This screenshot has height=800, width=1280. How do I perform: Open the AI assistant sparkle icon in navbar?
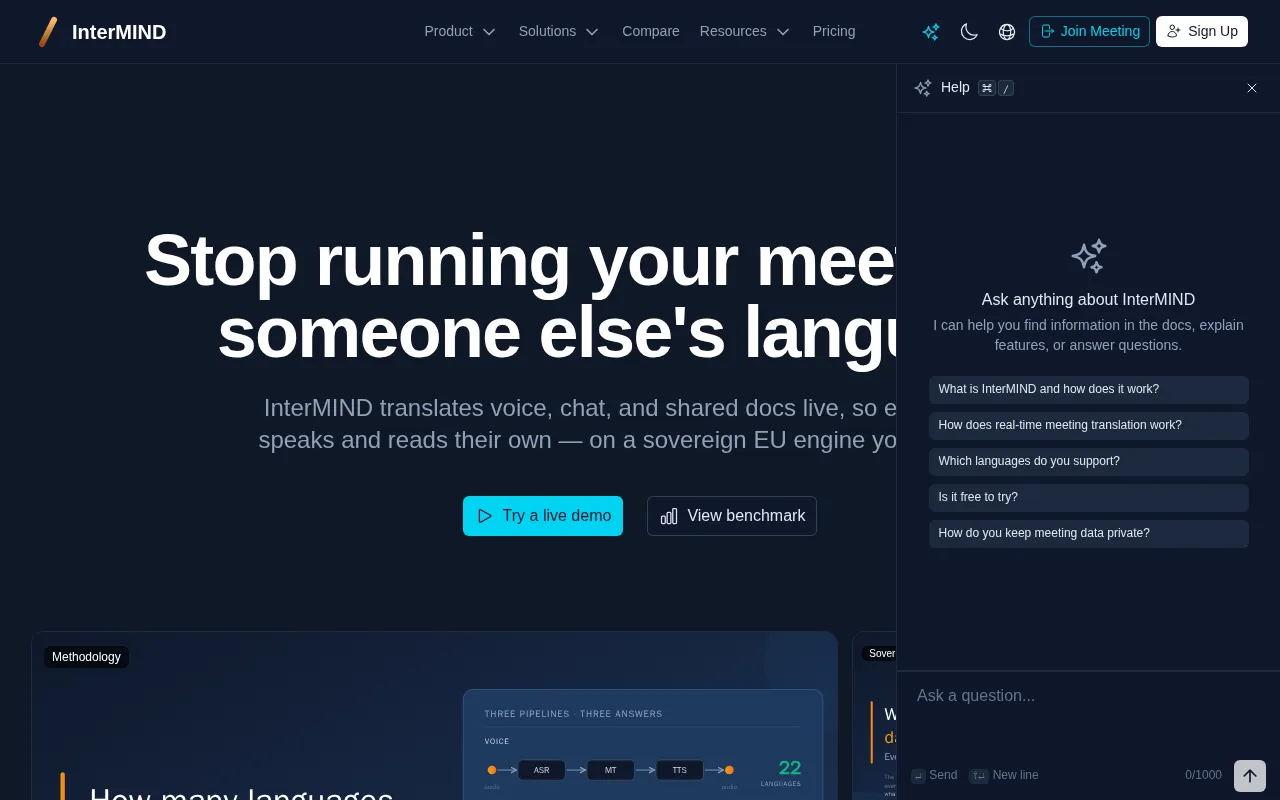(x=931, y=32)
